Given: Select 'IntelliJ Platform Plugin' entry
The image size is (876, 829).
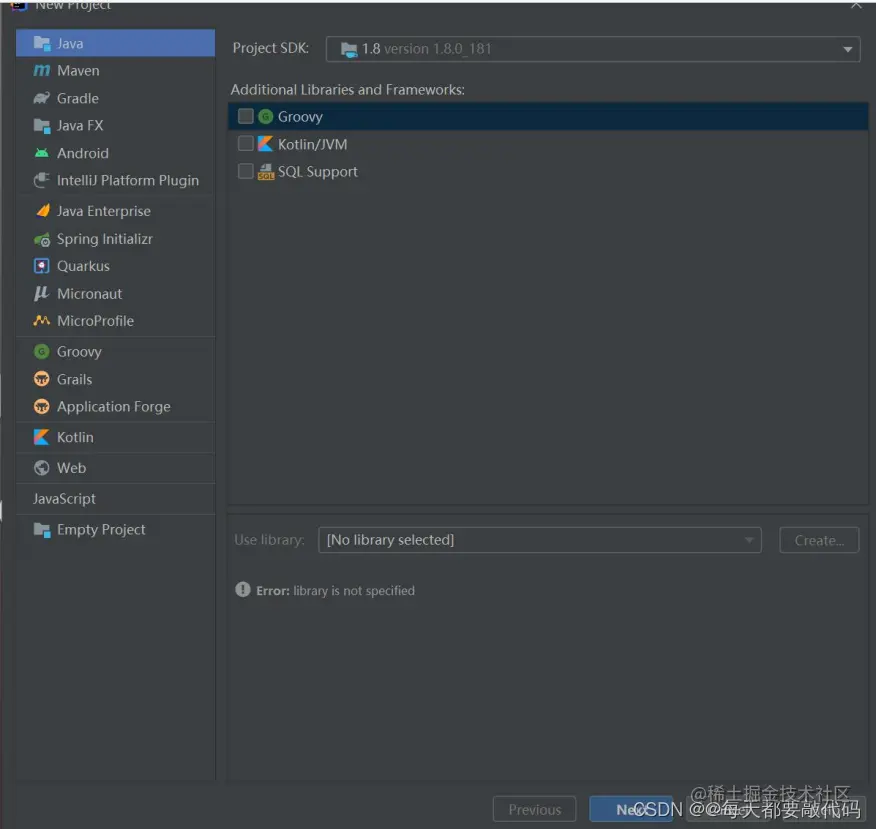Looking at the screenshot, I should [116, 180].
